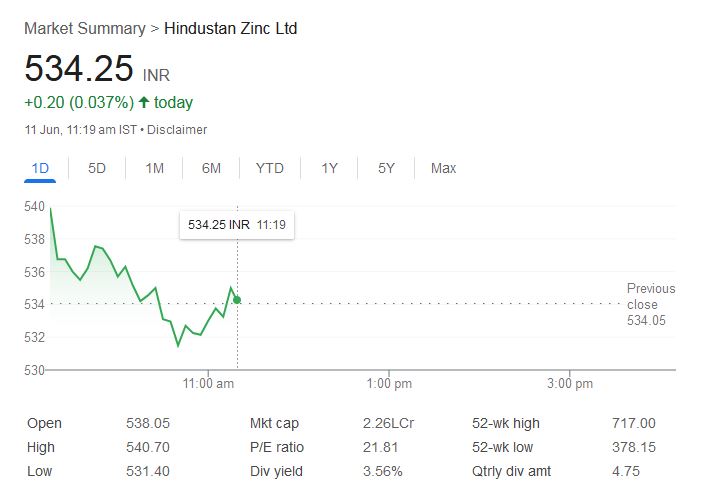Click the 534.25 INR chart tooltip
Screen dimensions: 710x500
237,225
